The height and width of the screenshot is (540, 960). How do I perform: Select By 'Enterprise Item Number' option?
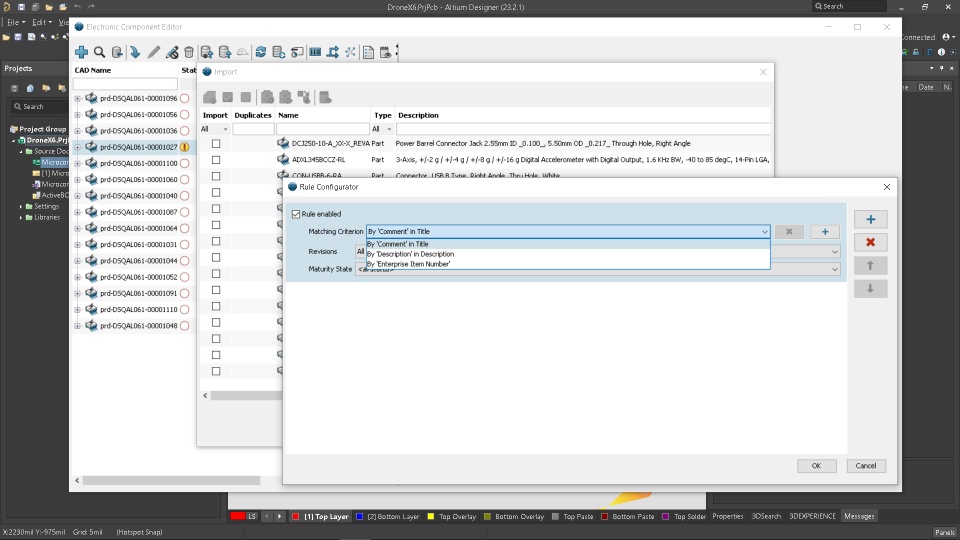click(568, 264)
